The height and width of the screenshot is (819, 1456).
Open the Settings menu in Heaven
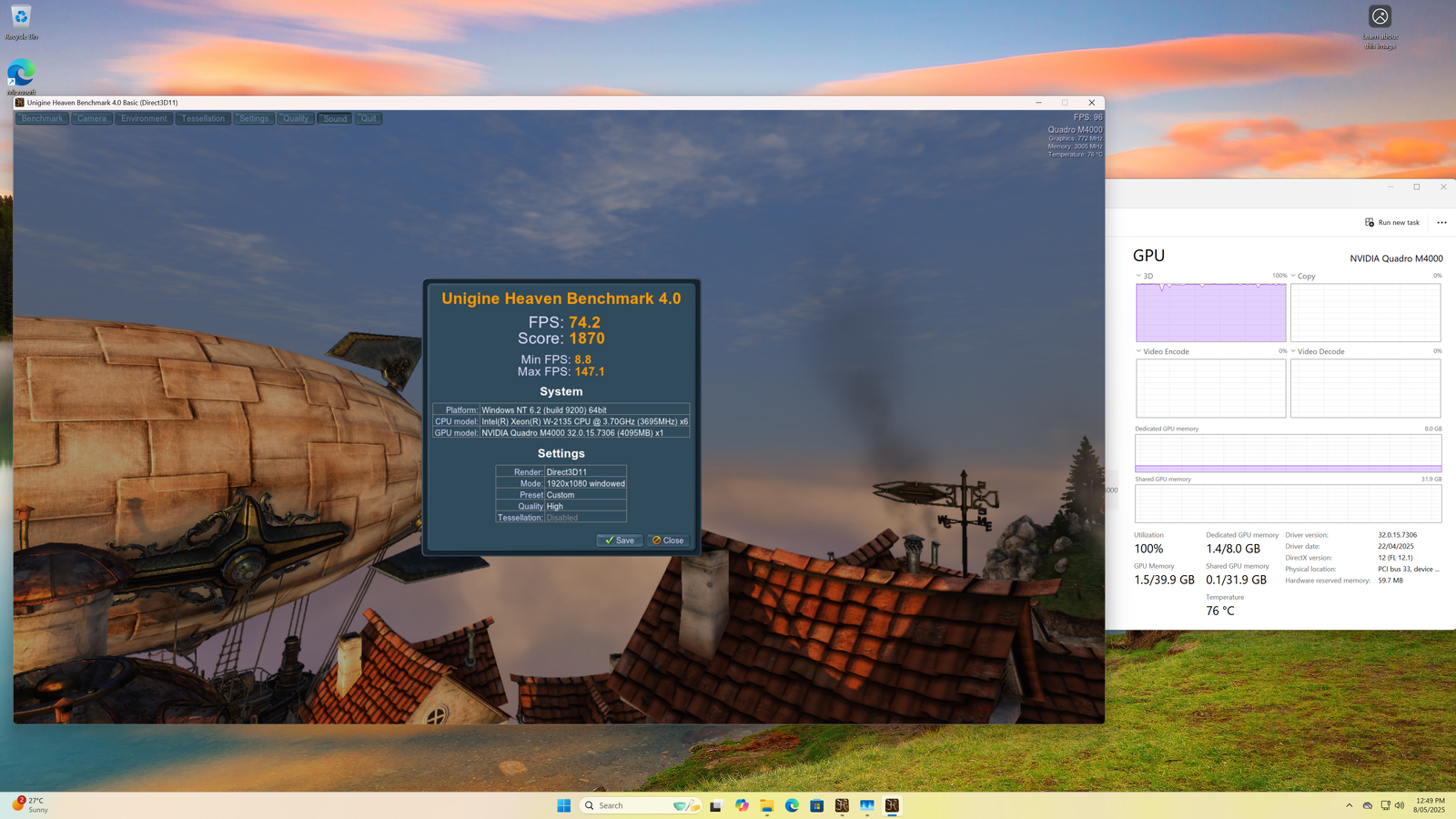[x=254, y=118]
